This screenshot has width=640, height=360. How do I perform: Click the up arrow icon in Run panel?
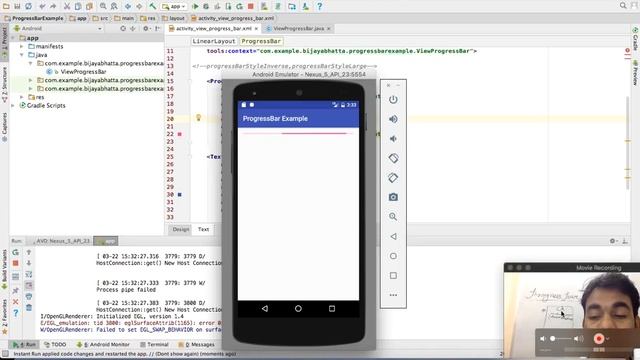29,252
